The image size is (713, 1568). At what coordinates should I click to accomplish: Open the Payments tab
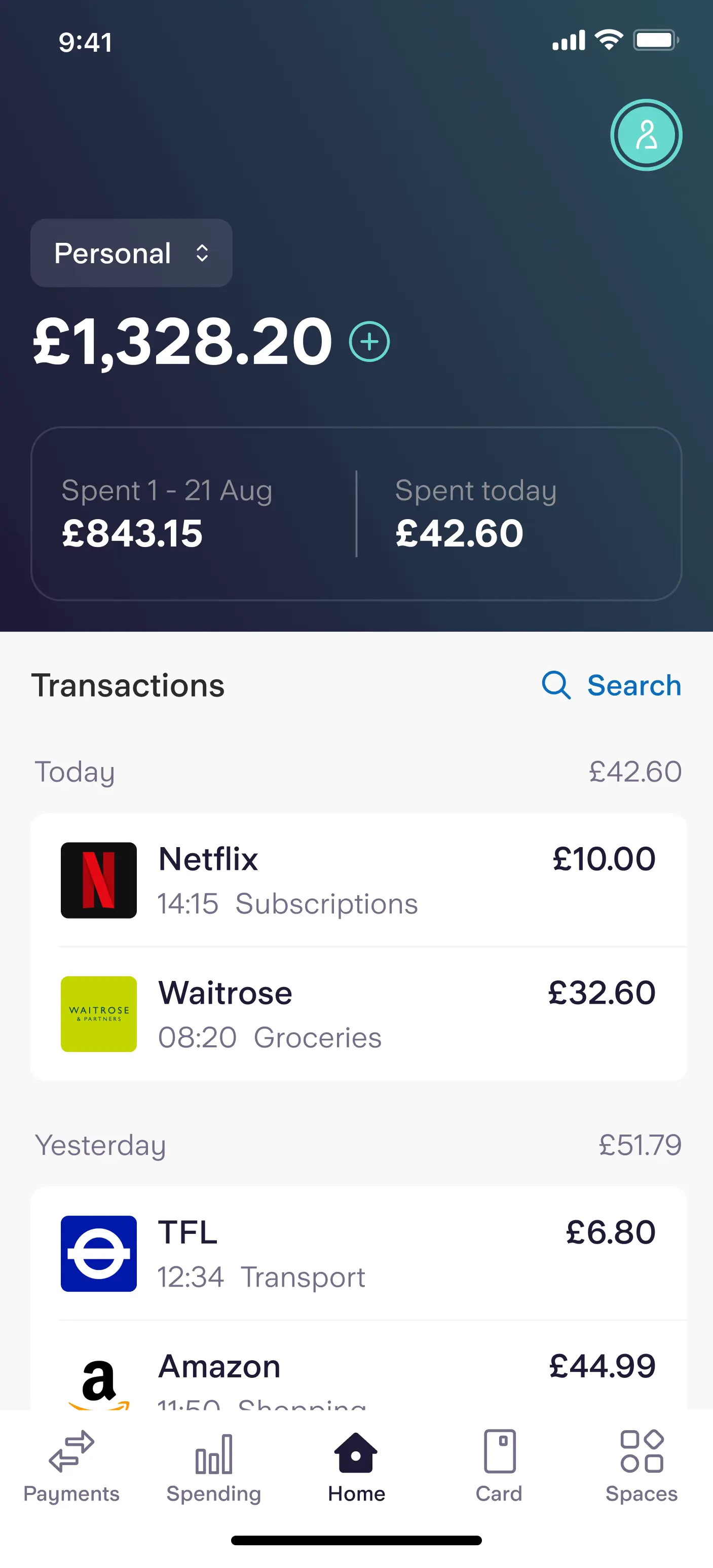[x=71, y=1467]
